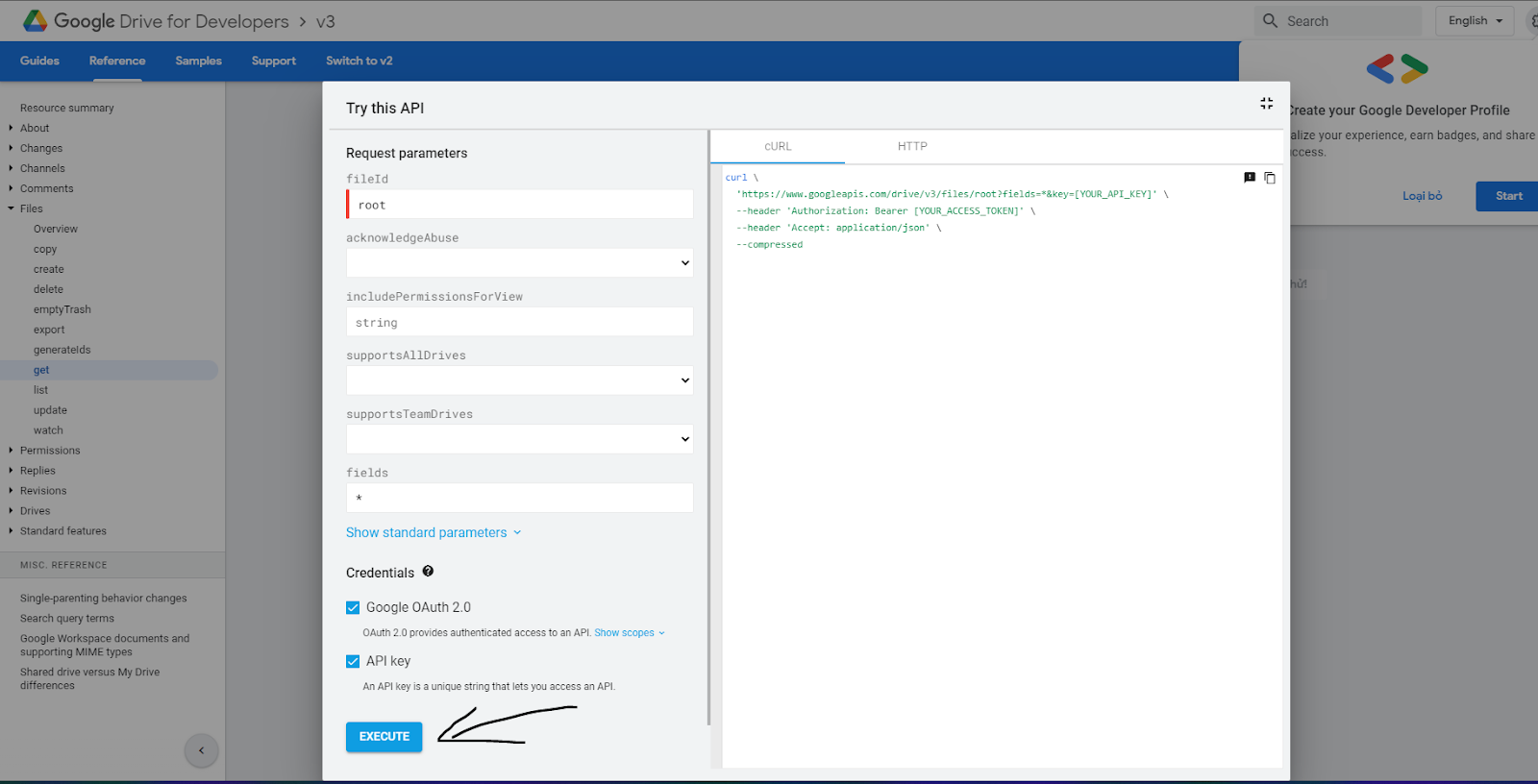Switch to the HTTP tab
Viewport: 1538px width, 784px height.
912,147
